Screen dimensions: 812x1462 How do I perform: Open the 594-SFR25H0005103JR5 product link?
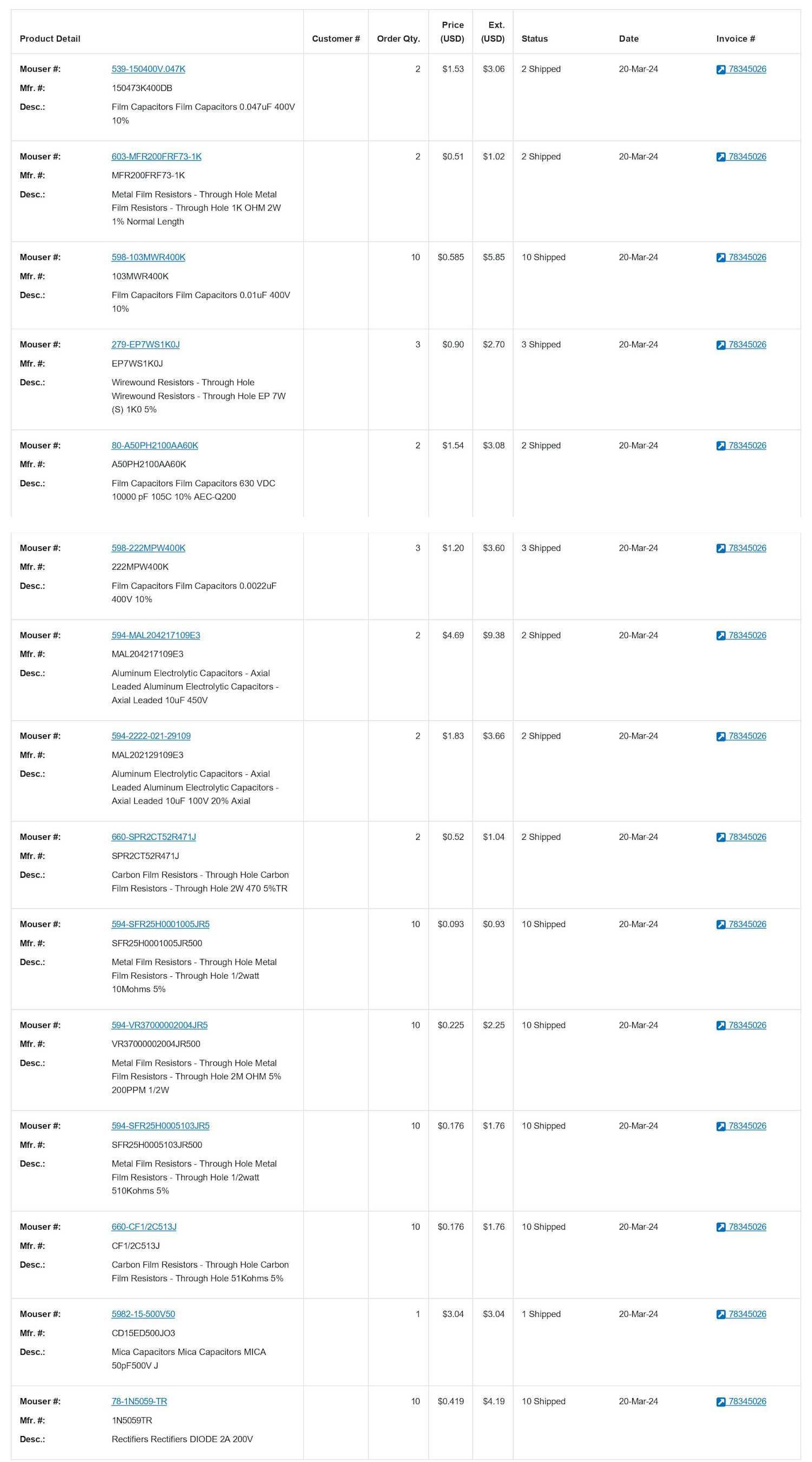click(x=160, y=1125)
